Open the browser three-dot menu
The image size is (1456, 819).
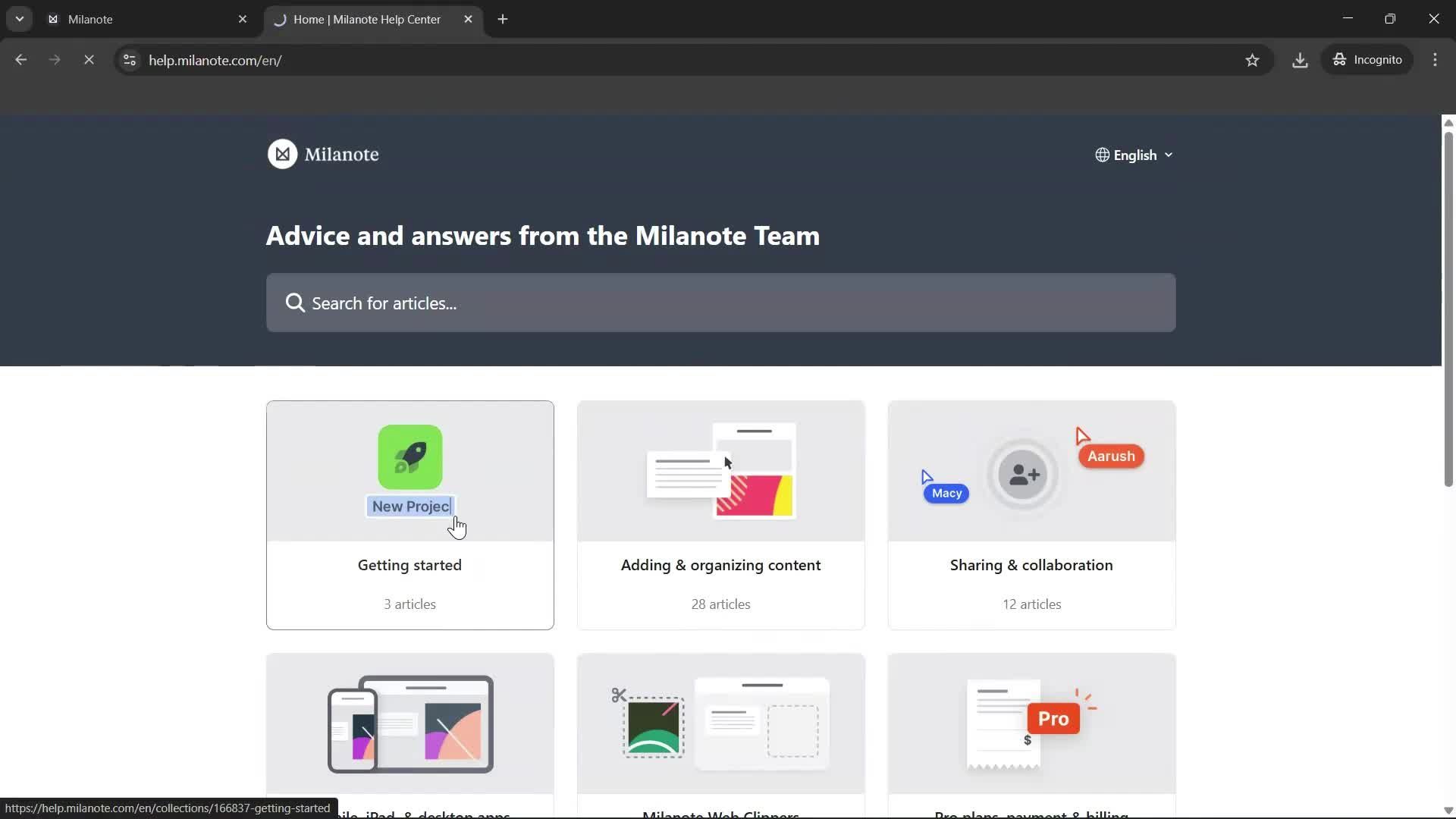[x=1436, y=60]
